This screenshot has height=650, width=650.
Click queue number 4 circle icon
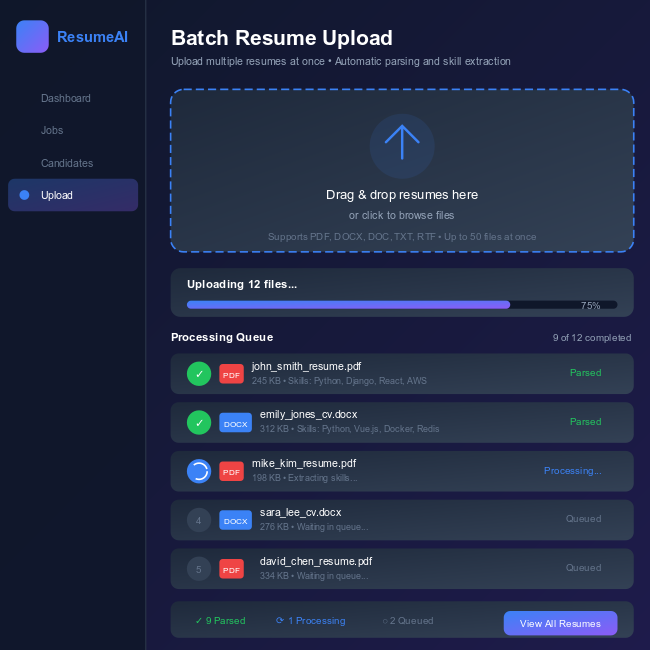[199, 520]
